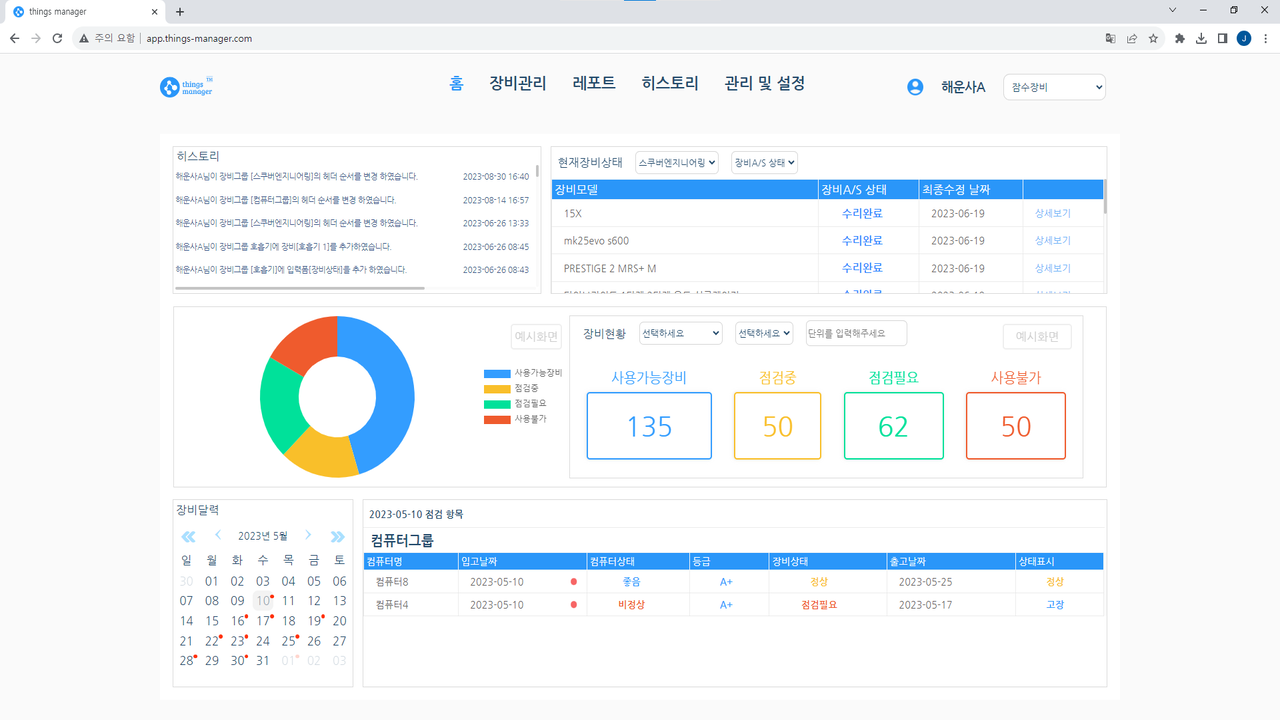
Task: Jump to next year in calendar
Action: tap(338, 537)
